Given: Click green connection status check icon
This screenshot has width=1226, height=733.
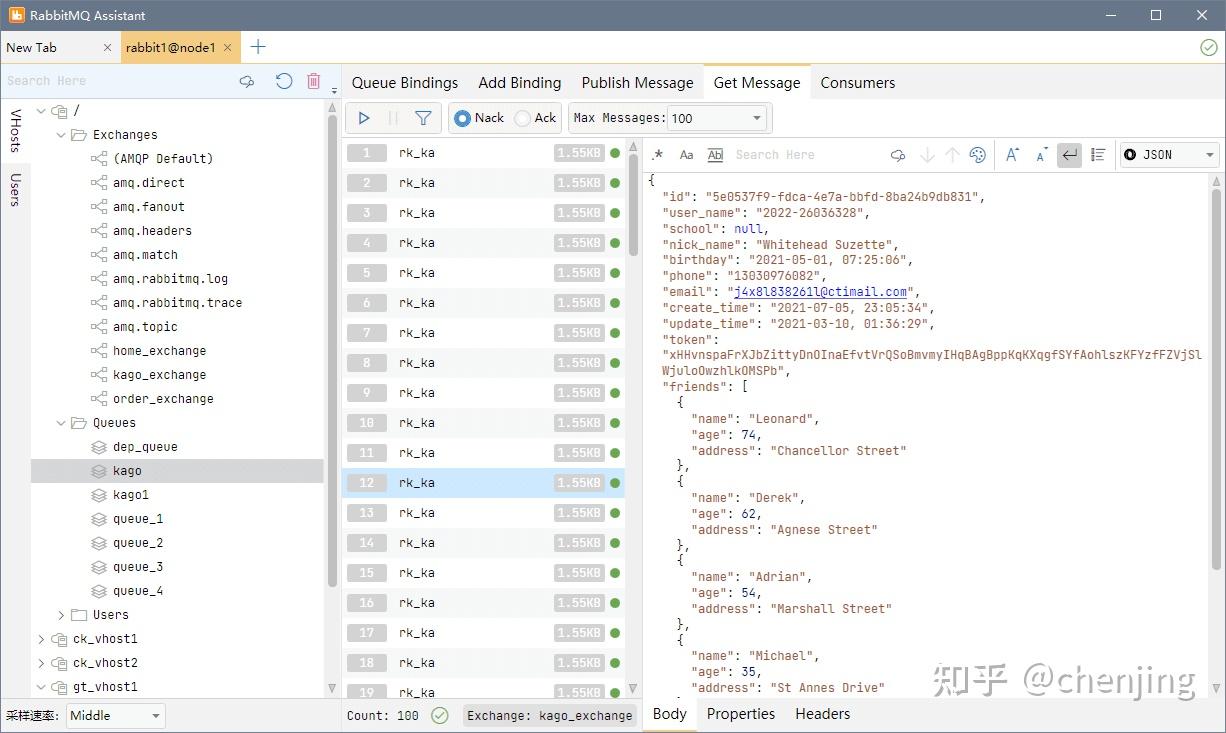Looking at the screenshot, I should pos(1208,47).
